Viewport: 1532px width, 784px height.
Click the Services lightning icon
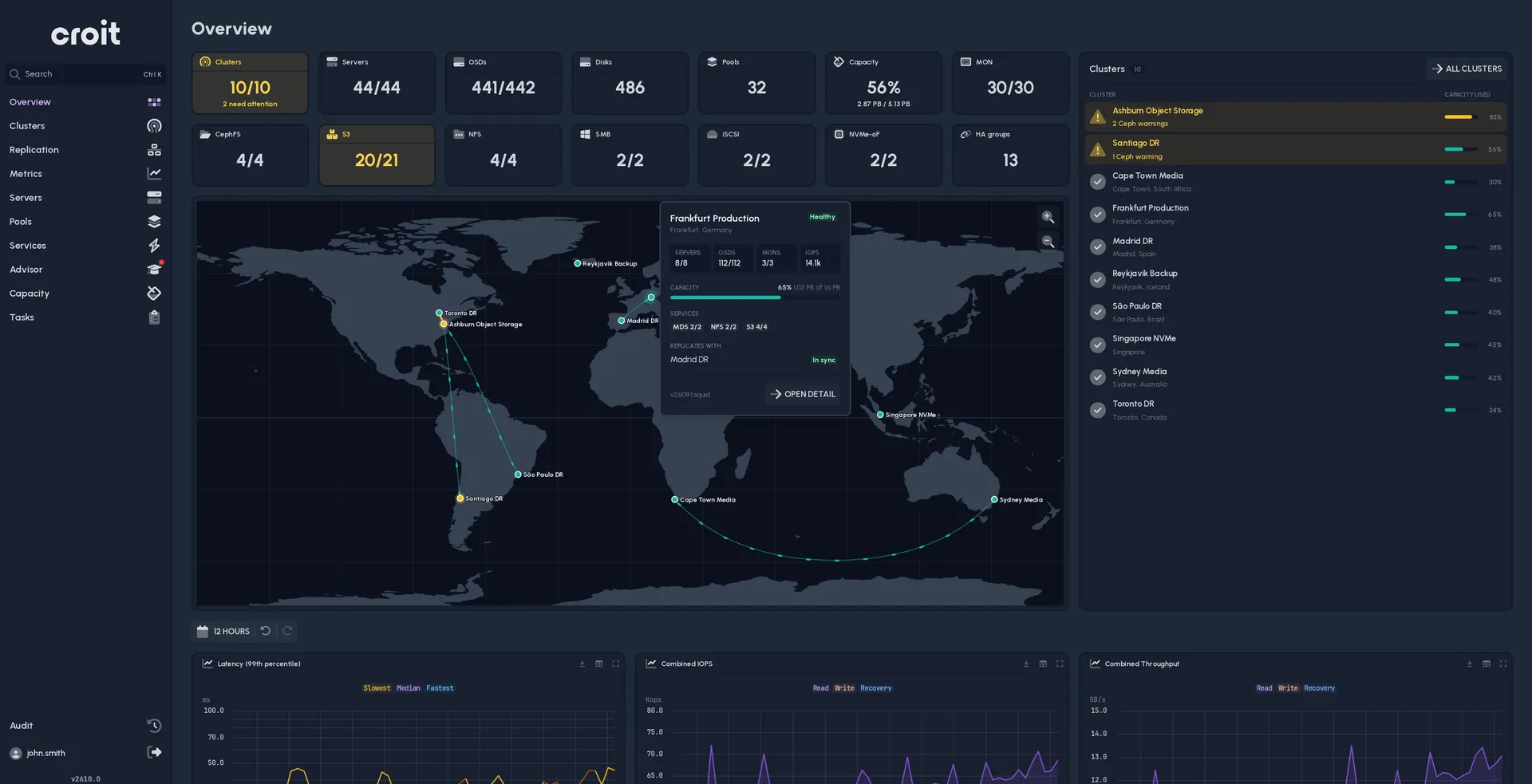[x=154, y=246]
